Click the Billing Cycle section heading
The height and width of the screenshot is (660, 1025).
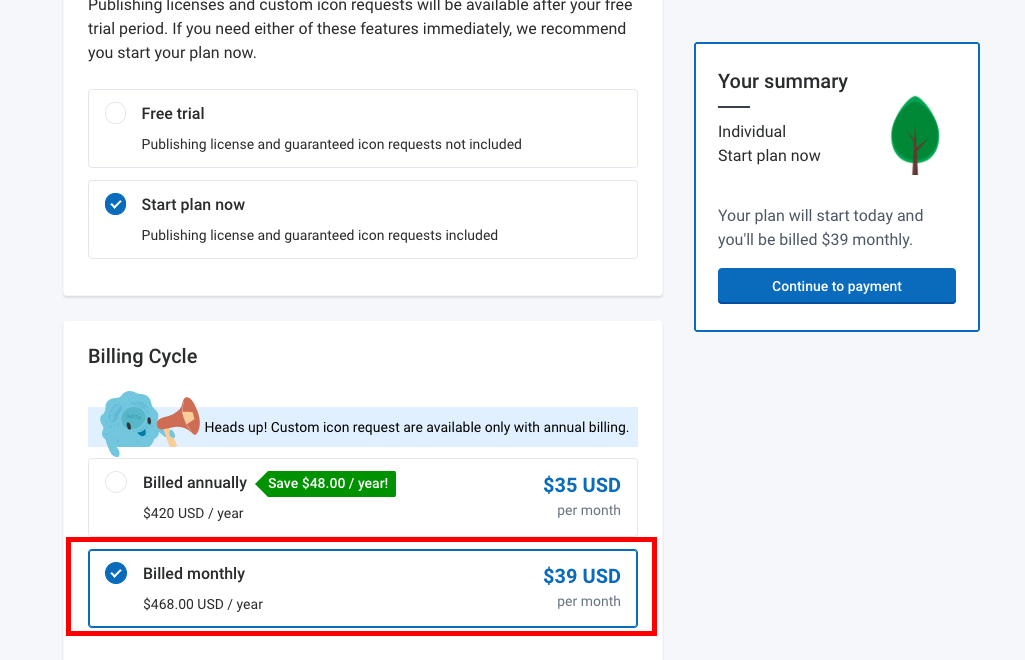pos(143,357)
